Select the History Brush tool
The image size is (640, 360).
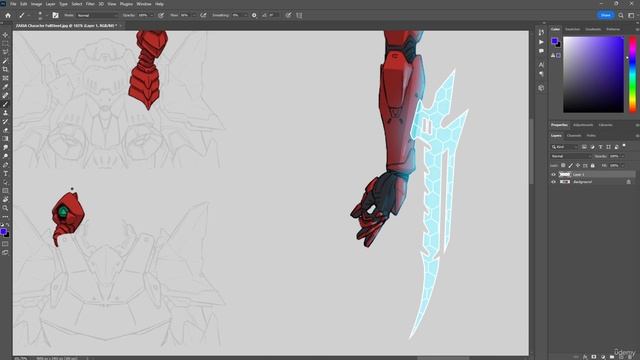click(5, 122)
